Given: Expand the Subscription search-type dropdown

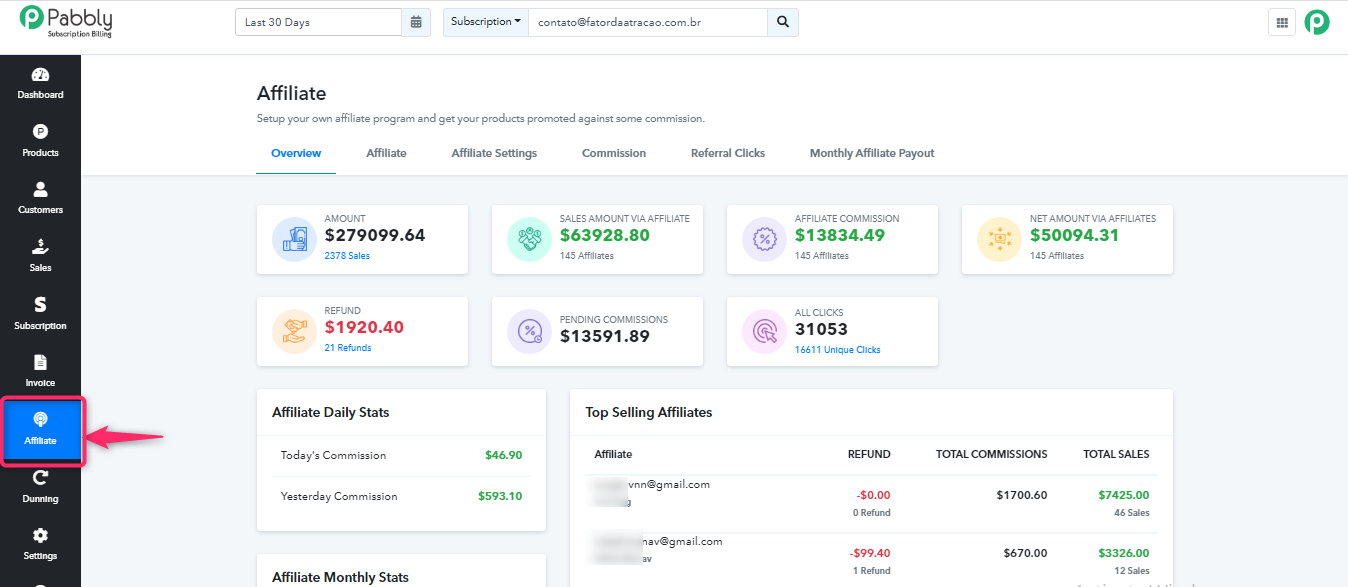Looking at the screenshot, I should pos(486,22).
